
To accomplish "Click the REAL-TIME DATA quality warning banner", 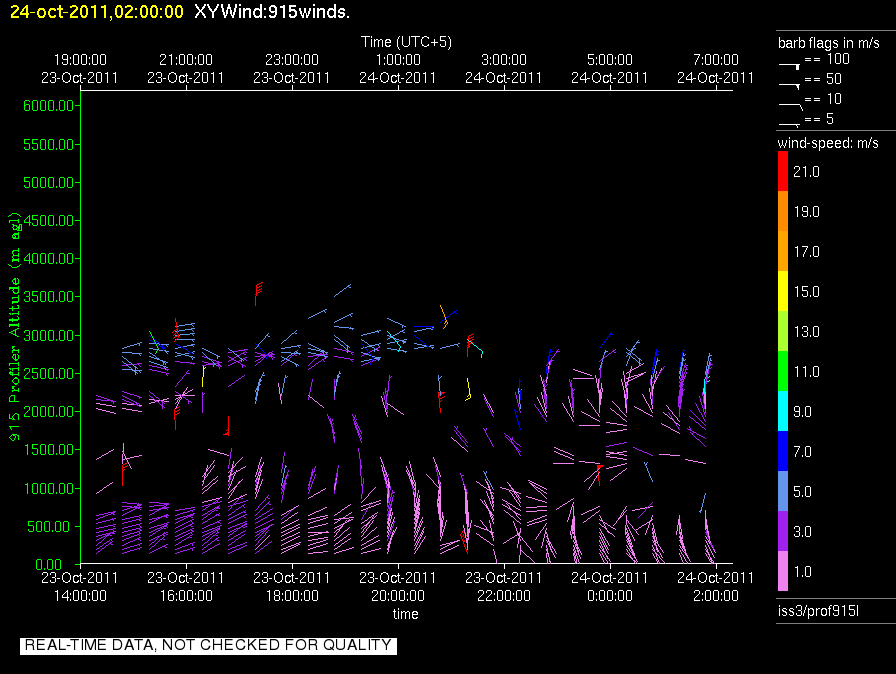I will click(x=208, y=645).
